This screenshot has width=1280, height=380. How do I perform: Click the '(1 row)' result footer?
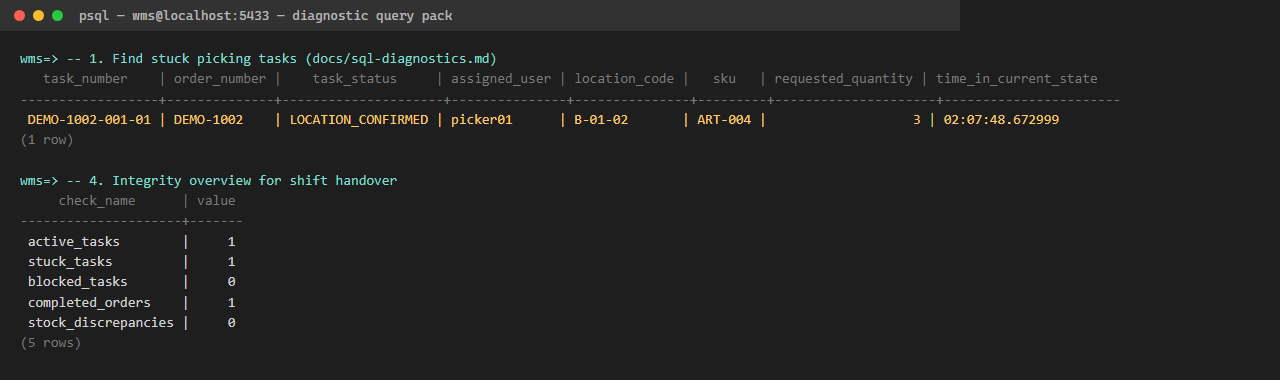point(47,140)
